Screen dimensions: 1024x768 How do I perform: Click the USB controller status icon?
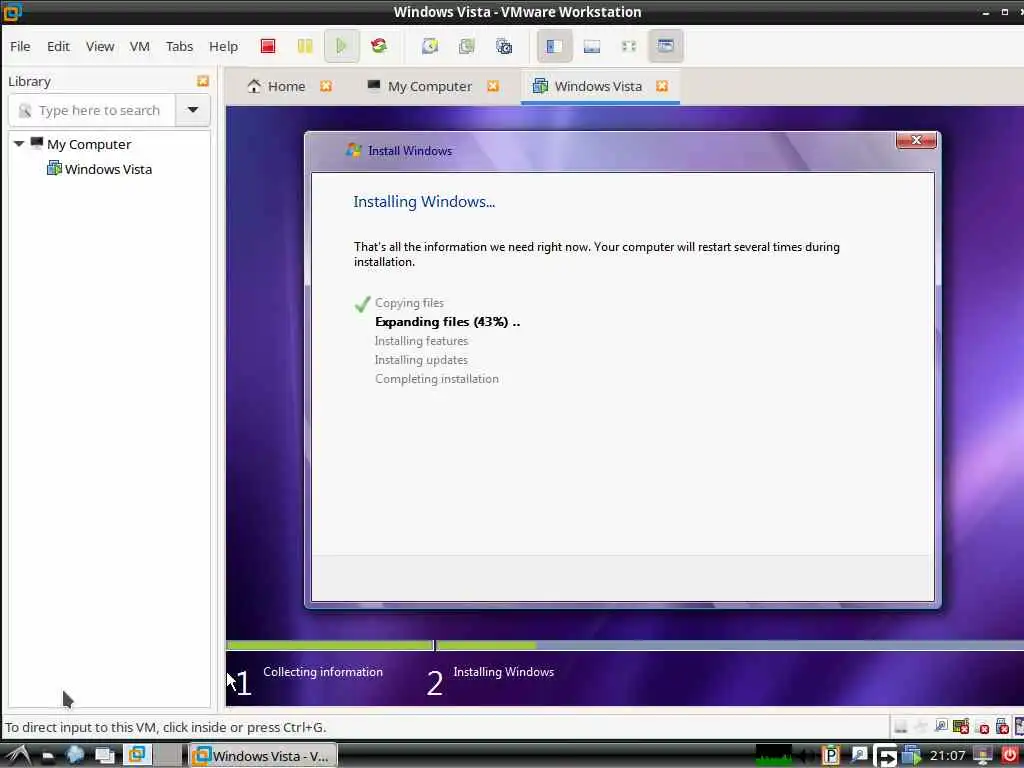click(x=1002, y=726)
